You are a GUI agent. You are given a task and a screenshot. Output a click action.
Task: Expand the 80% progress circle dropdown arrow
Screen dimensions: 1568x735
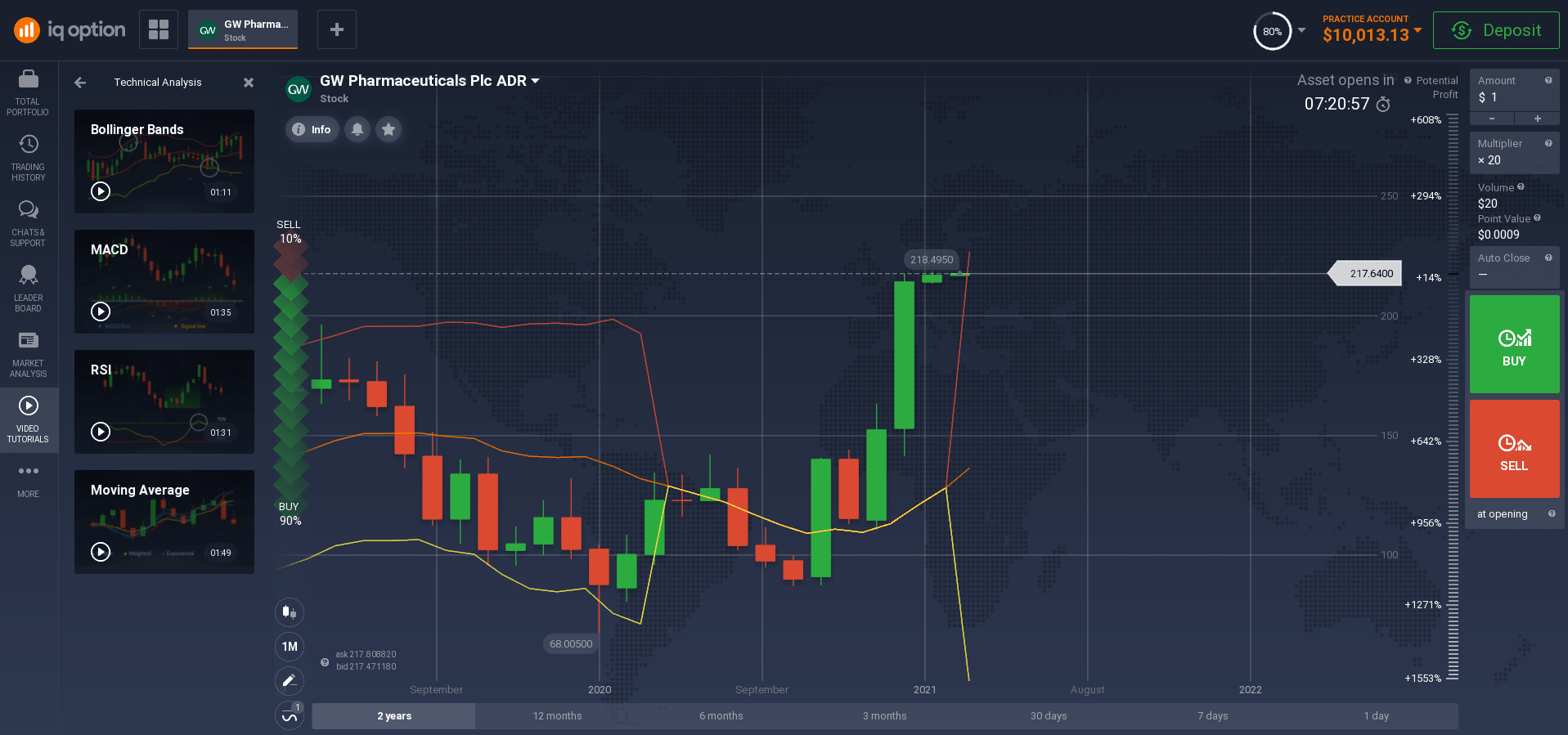click(1301, 30)
